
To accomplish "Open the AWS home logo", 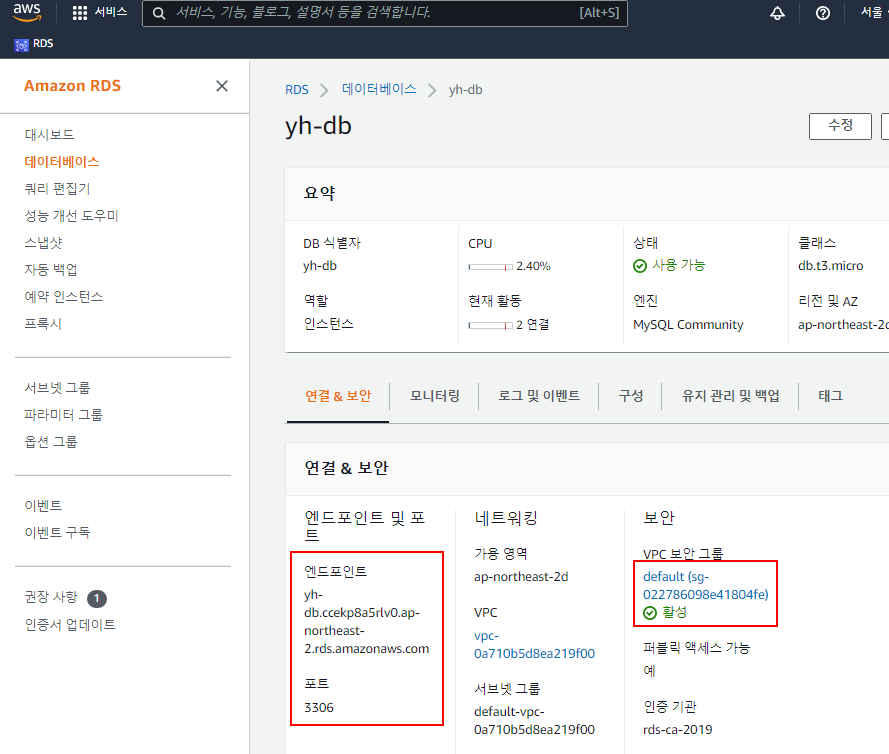I will pos(27,12).
